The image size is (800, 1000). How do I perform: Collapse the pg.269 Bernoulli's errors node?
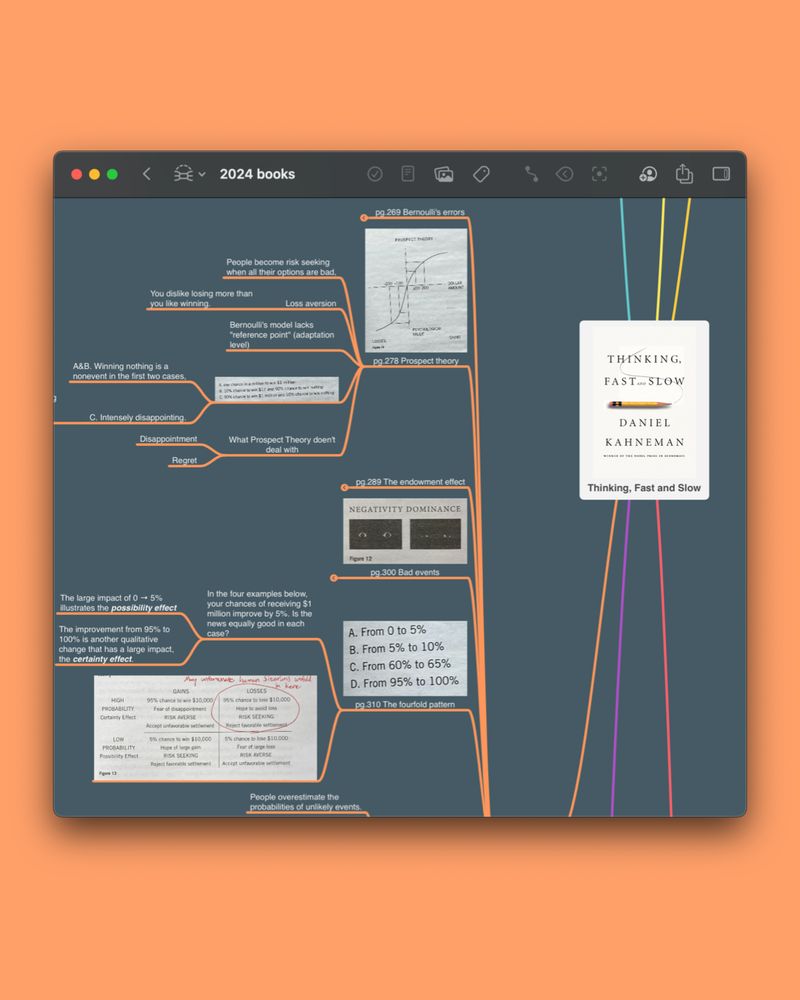[x=364, y=217]
